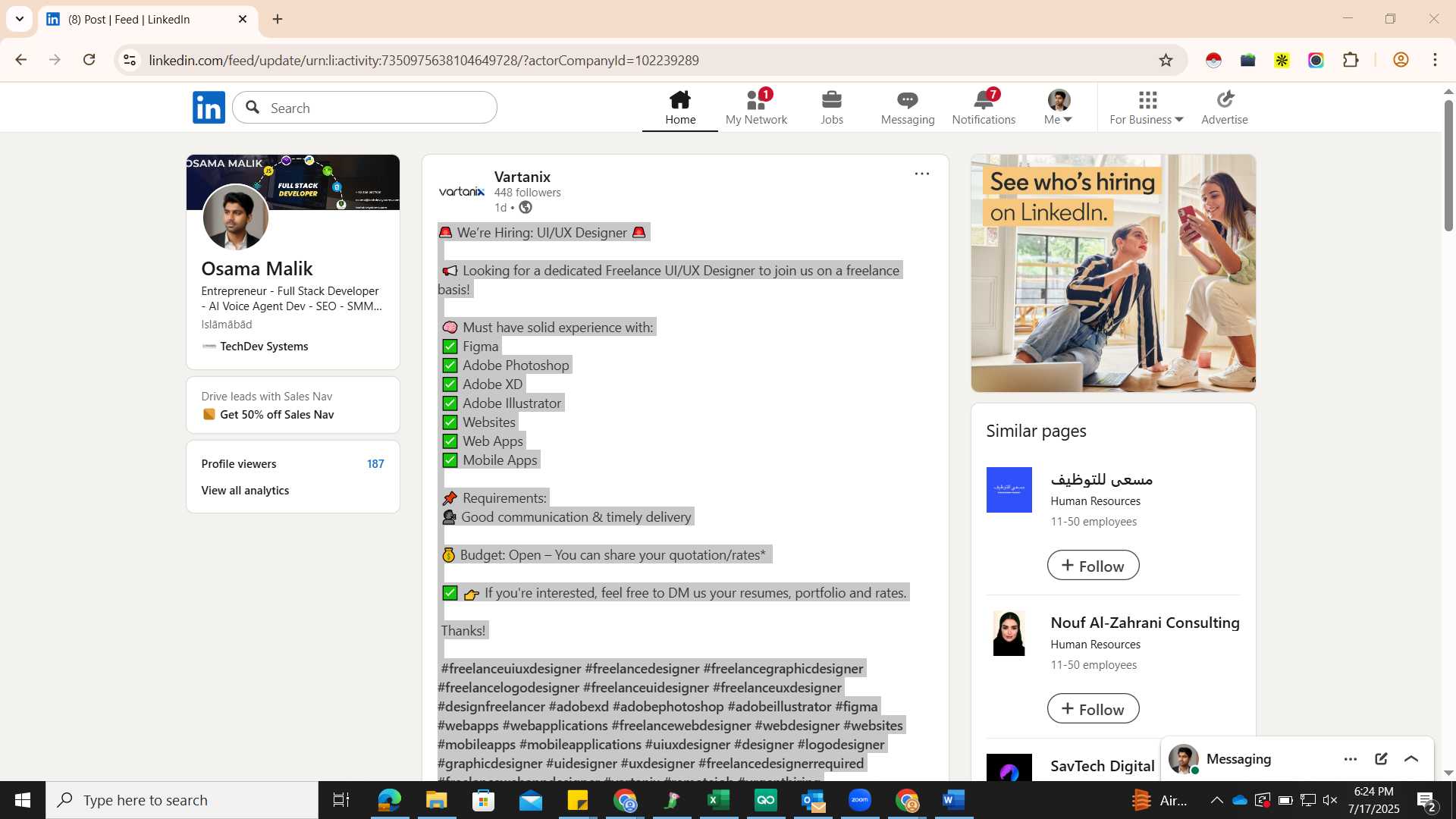Open TechDev Systems company link
Image resolution: width=1456 pixels, height=819 pixels.
263,347
